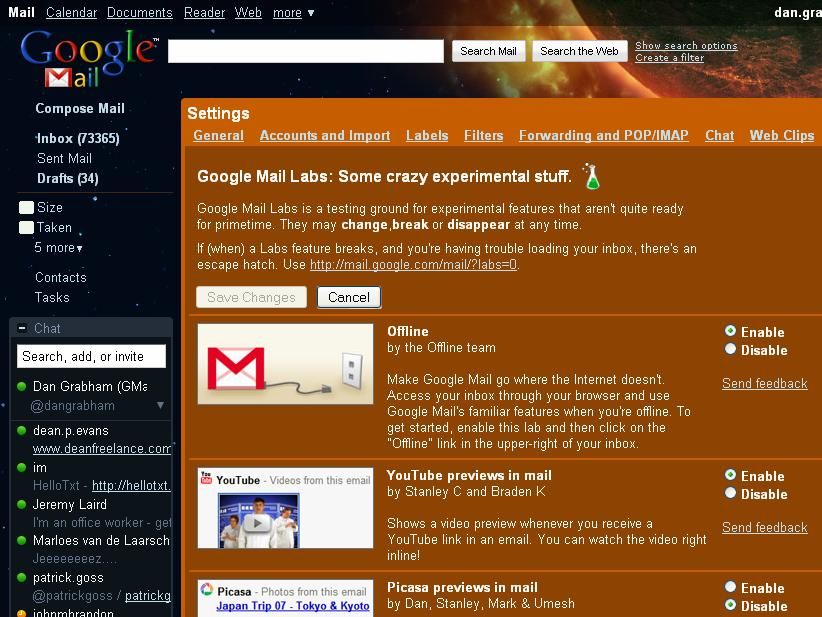The image size is (822, 617).
Task: Switch to the Filters tab
Action: (x=483, y=135)
